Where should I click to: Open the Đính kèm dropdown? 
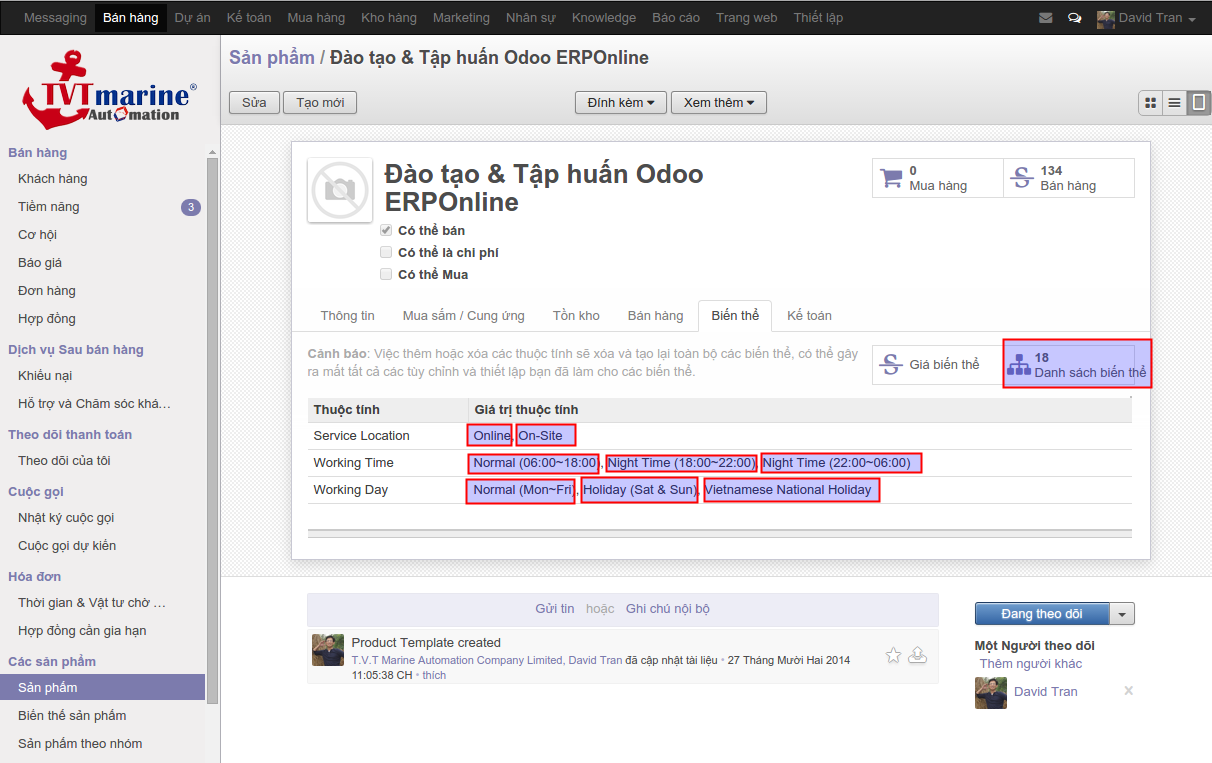621,103
